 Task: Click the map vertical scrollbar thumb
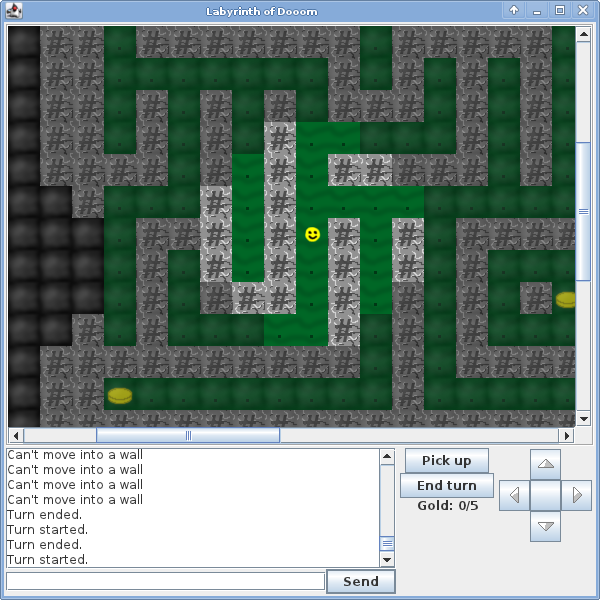pos(584,211)
